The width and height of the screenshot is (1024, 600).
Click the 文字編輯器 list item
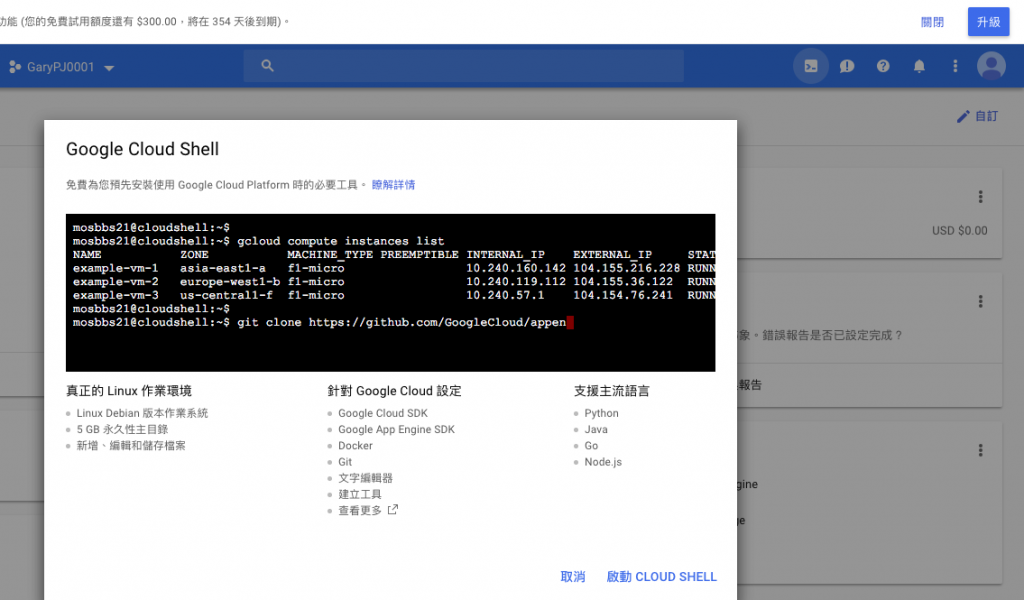[x=366, y=479]
